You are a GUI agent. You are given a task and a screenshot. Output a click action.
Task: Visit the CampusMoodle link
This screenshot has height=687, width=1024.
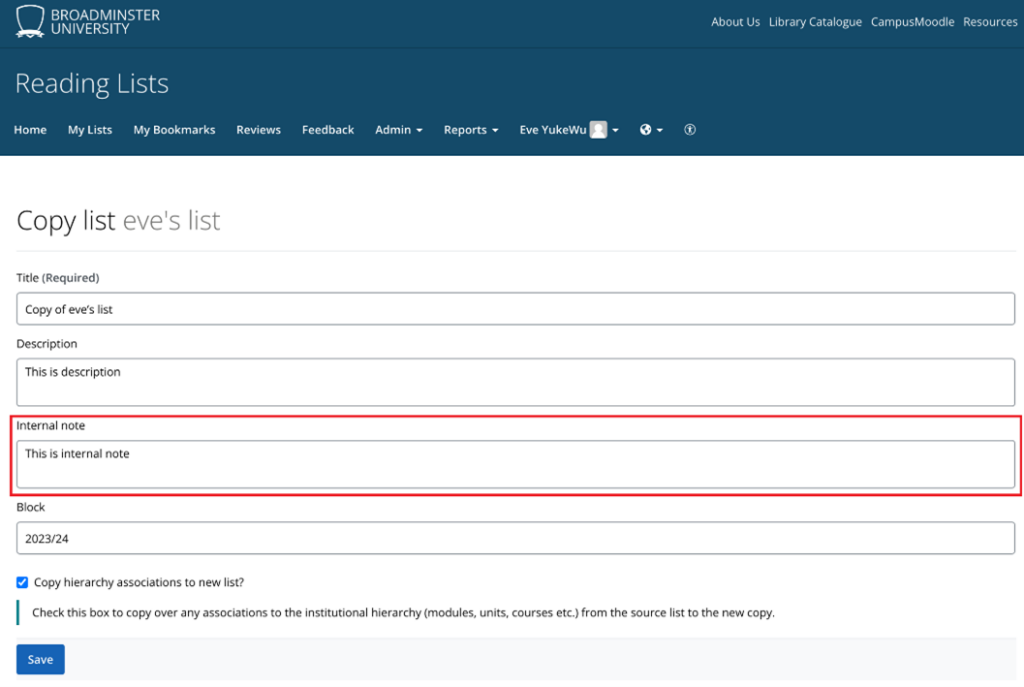pyautogui.click(x=912, y=22)
